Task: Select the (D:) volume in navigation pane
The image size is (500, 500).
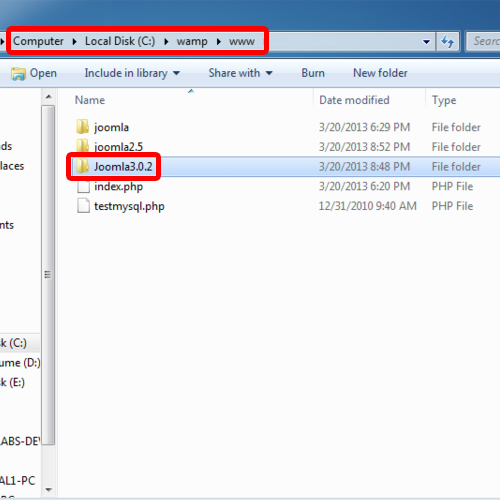Action: [20, 363]
